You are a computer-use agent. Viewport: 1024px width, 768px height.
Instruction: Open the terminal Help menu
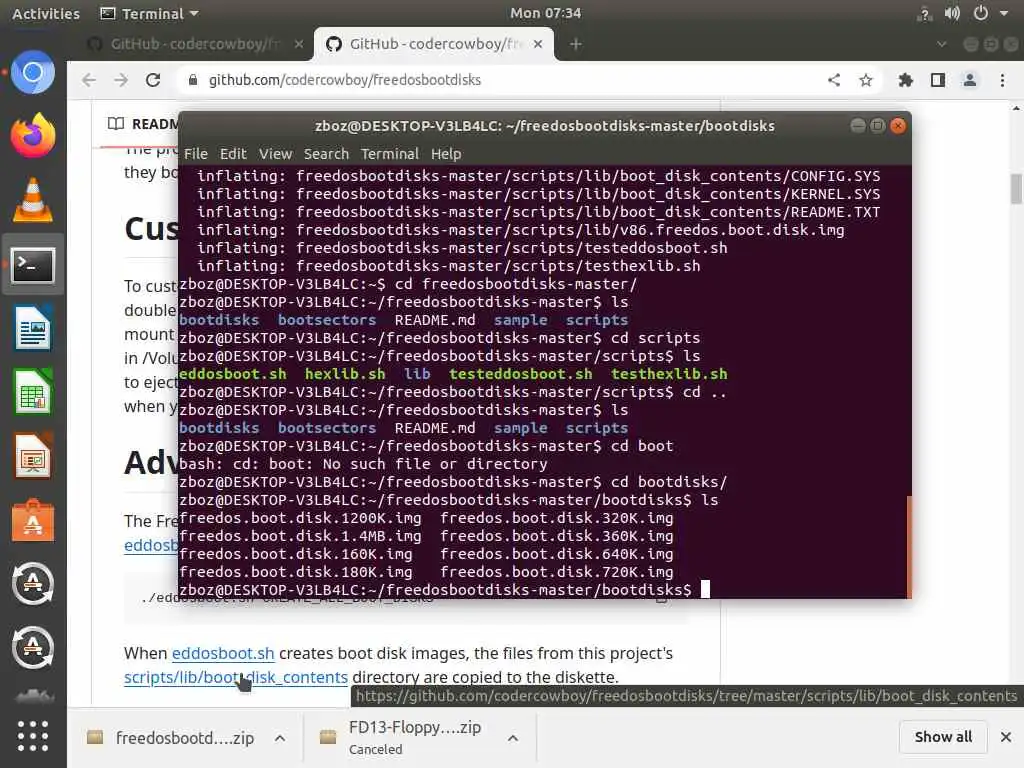click(x=446, y=153)
